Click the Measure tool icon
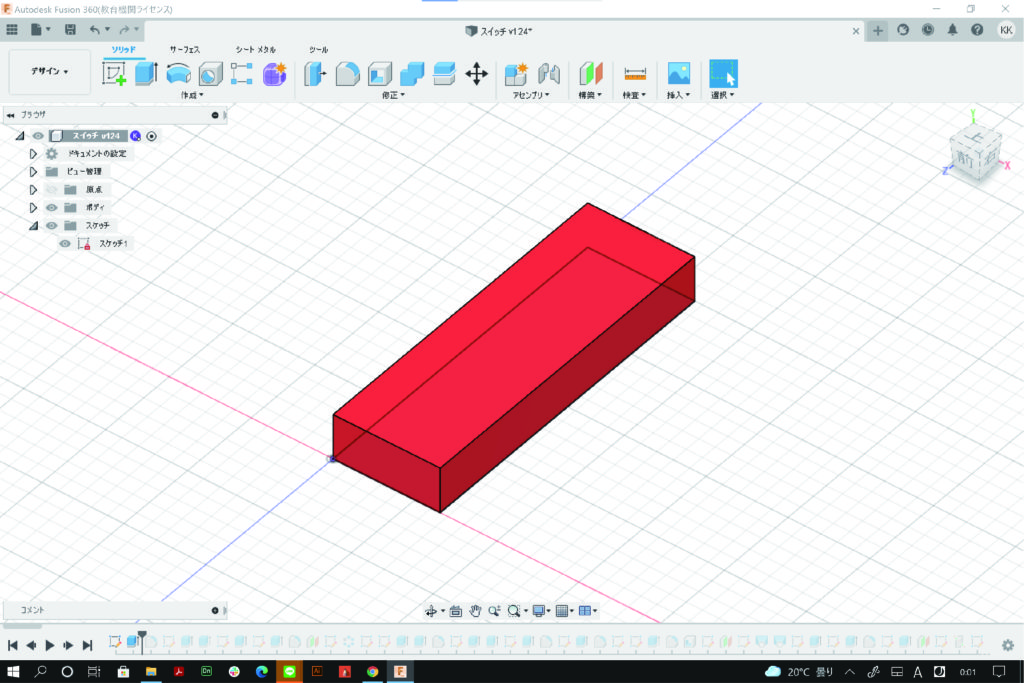This screenshot has height=683, width=1024. (635, 73)
